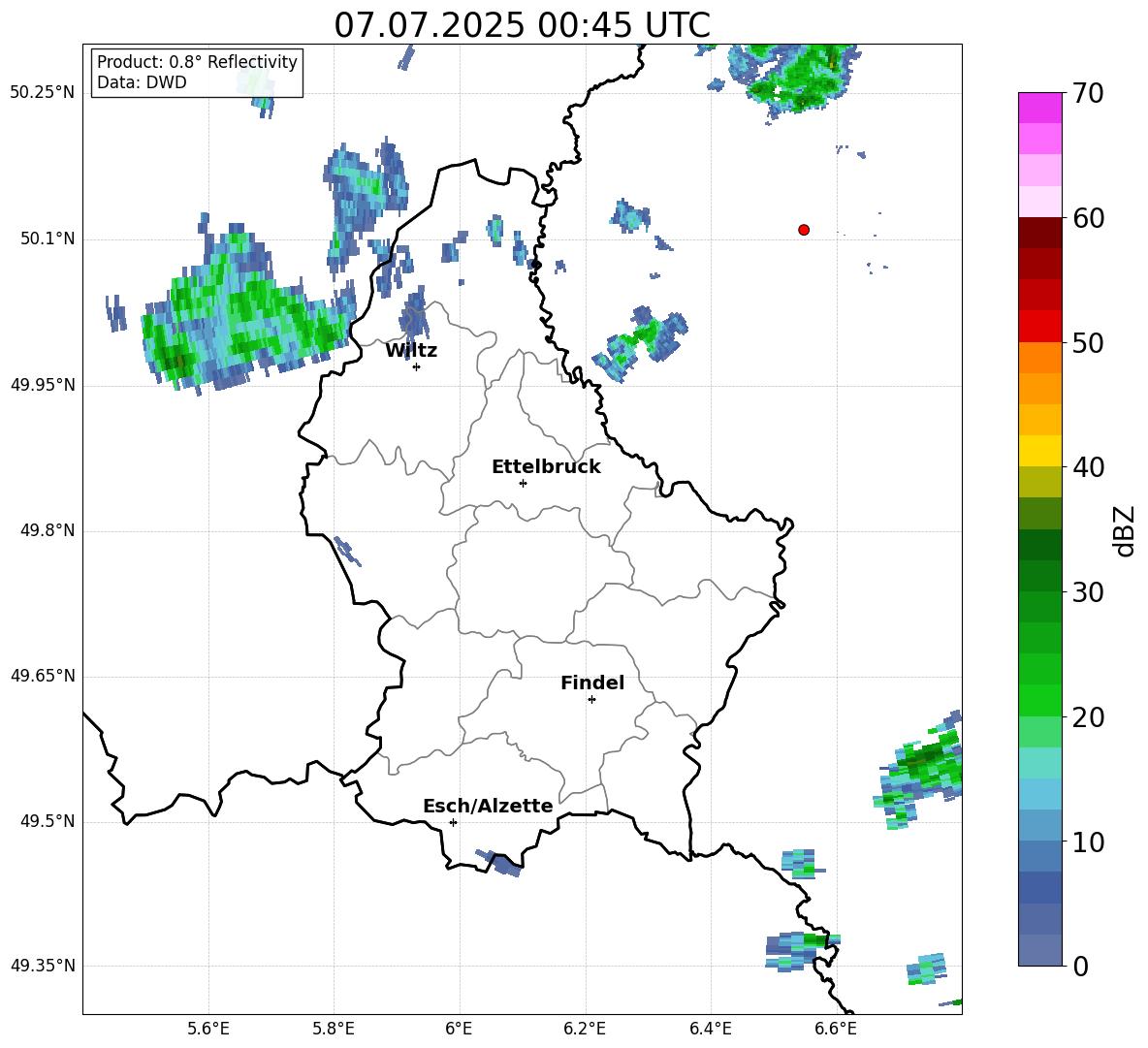Click the 0 value on the colorbar
The width and height of the screenshot is (1148, 1048).
(x=1080, y=966)
